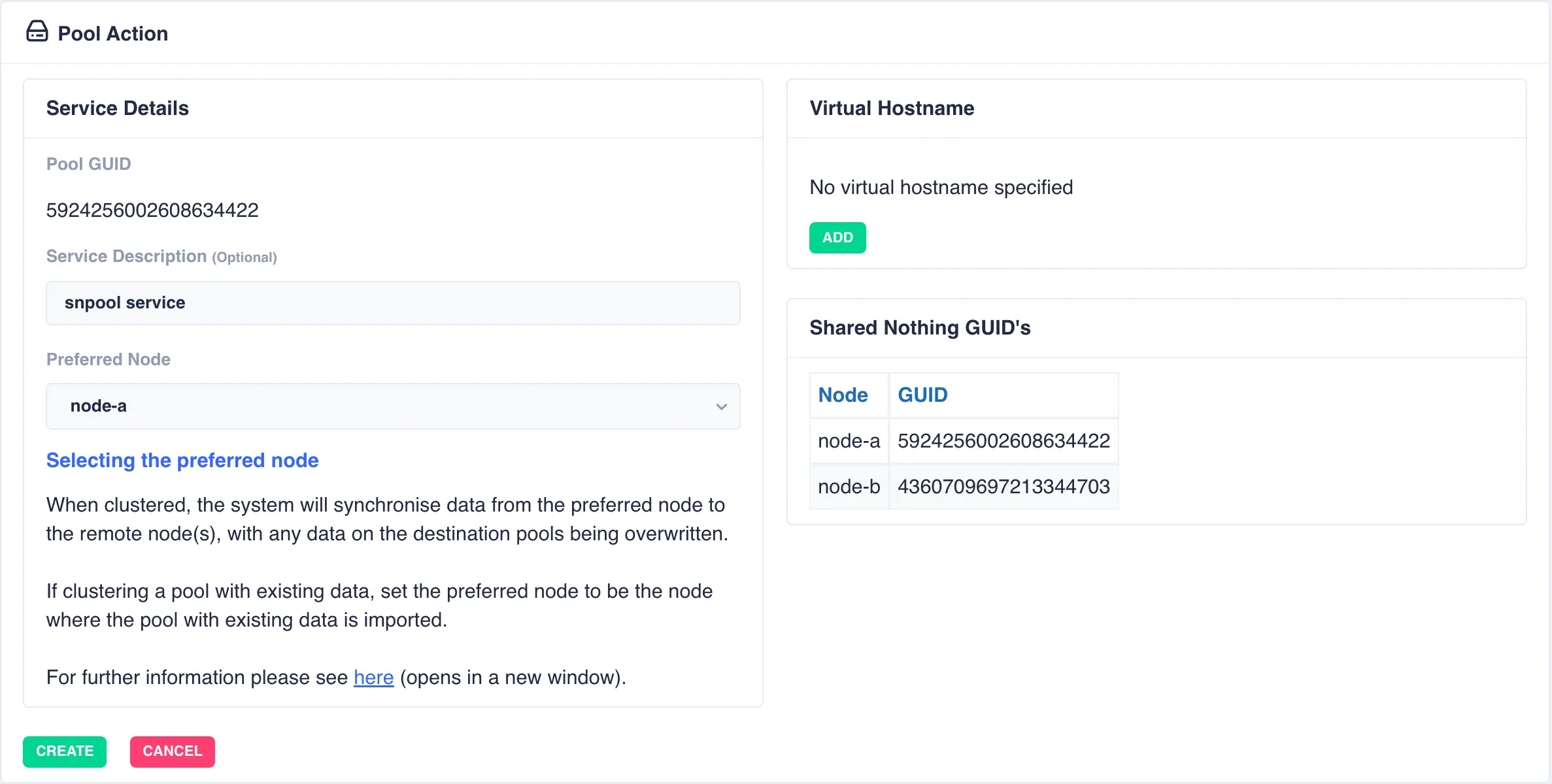Image resolution: width=1552 pixels, height=784 pixels.
Task: Select the snpool service text
Action: click(125, 302)
